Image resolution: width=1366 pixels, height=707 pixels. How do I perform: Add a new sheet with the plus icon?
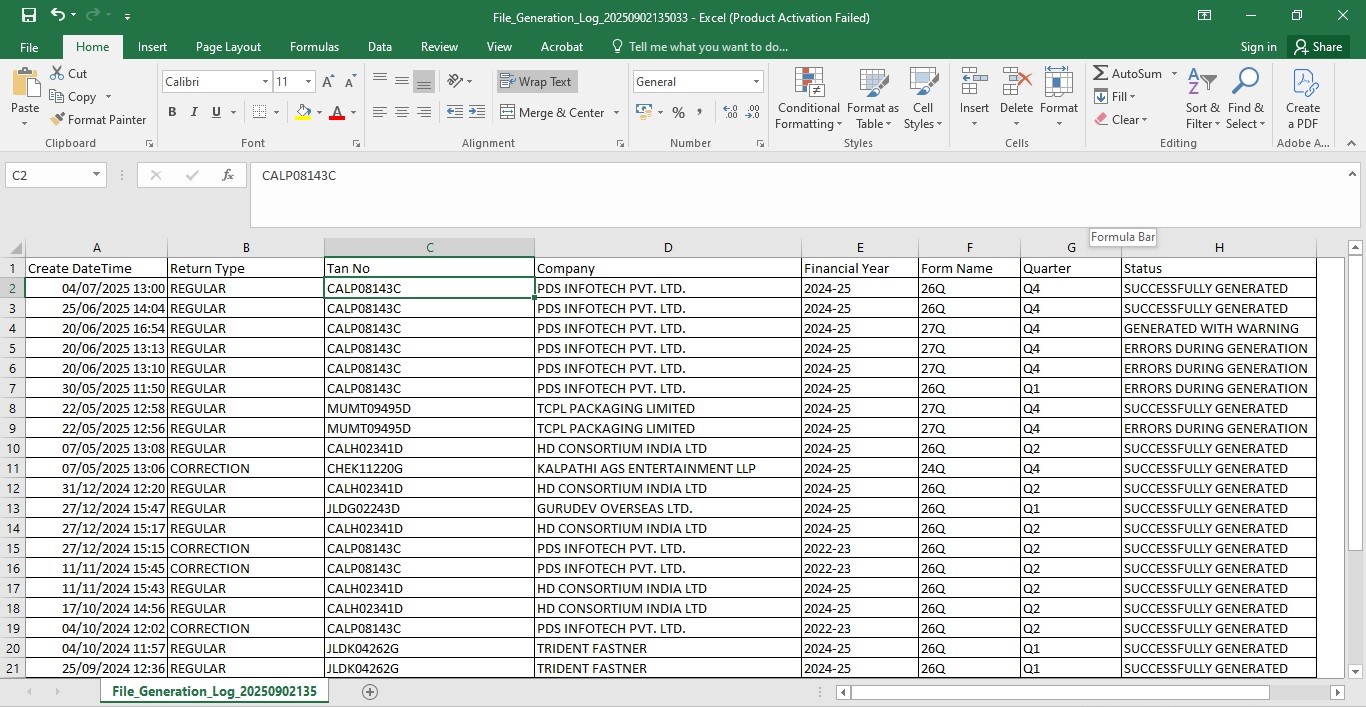tap(370, 692)
